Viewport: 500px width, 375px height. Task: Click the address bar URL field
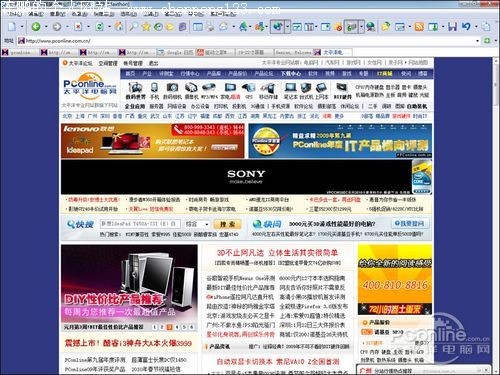point(247,41)
